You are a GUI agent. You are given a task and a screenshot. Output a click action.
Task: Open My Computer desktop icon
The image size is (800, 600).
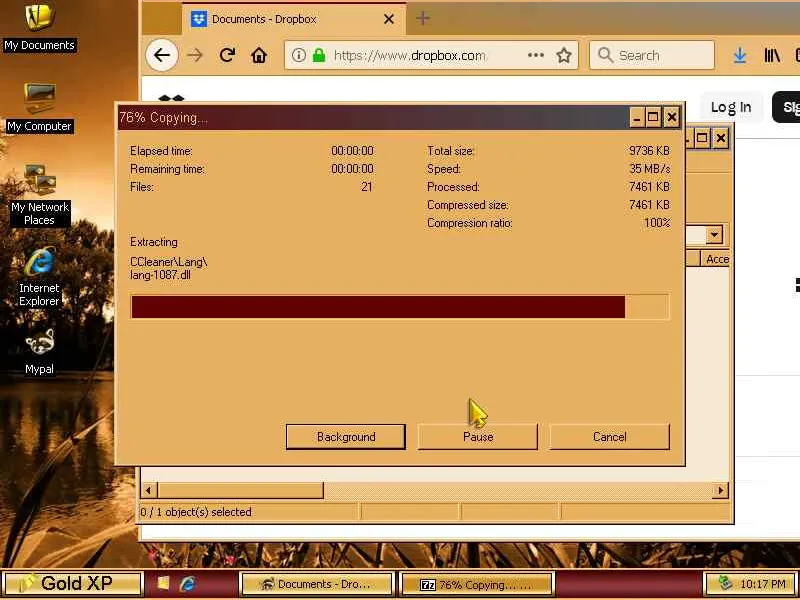[x=39, y=108]
